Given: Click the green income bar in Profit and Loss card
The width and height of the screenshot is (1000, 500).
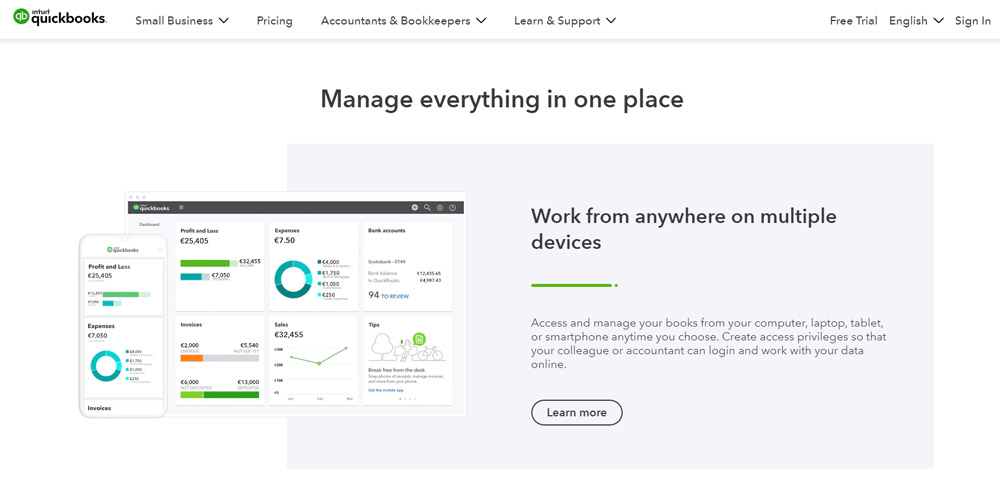Looking at the screenshot, I should click(x=205, y=263).
